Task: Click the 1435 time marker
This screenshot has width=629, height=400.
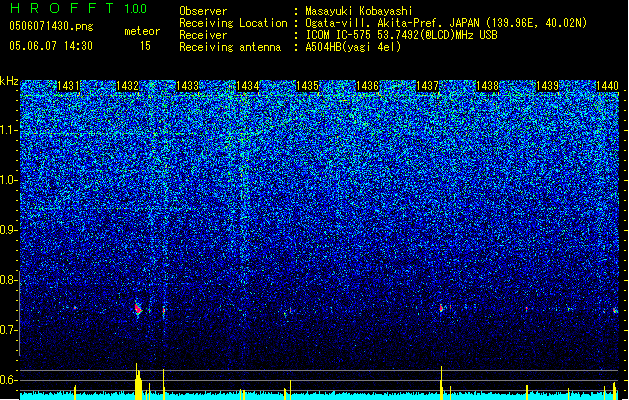Action: [307, 86]
